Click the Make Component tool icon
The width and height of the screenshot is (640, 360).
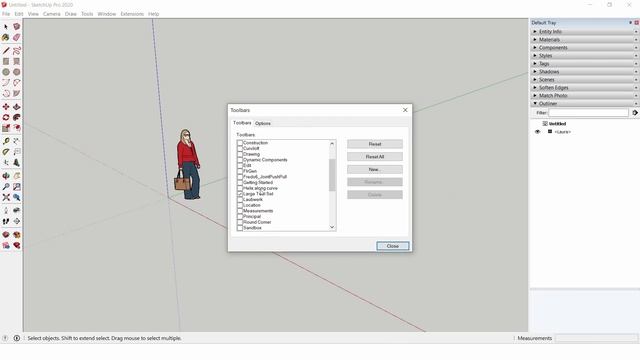click(x=16, y=27)
